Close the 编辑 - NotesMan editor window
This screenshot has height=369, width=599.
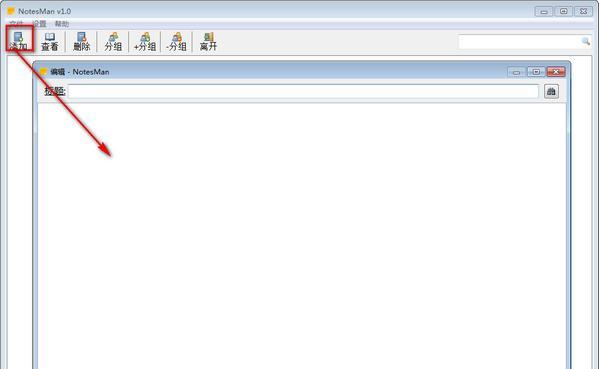pyautogui.click(x=556, y=71)
